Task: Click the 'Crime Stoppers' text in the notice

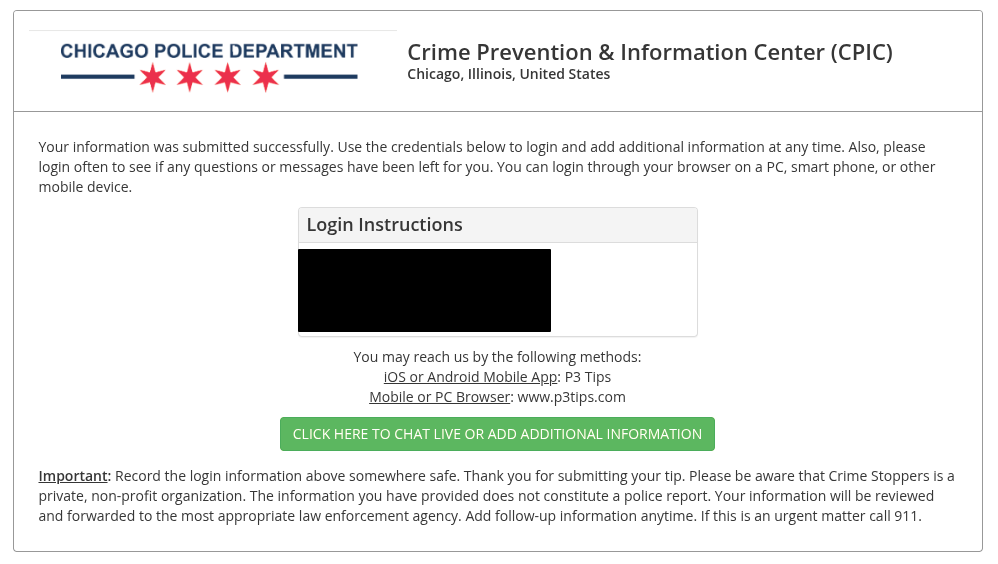Action: [x=875, y=475]
